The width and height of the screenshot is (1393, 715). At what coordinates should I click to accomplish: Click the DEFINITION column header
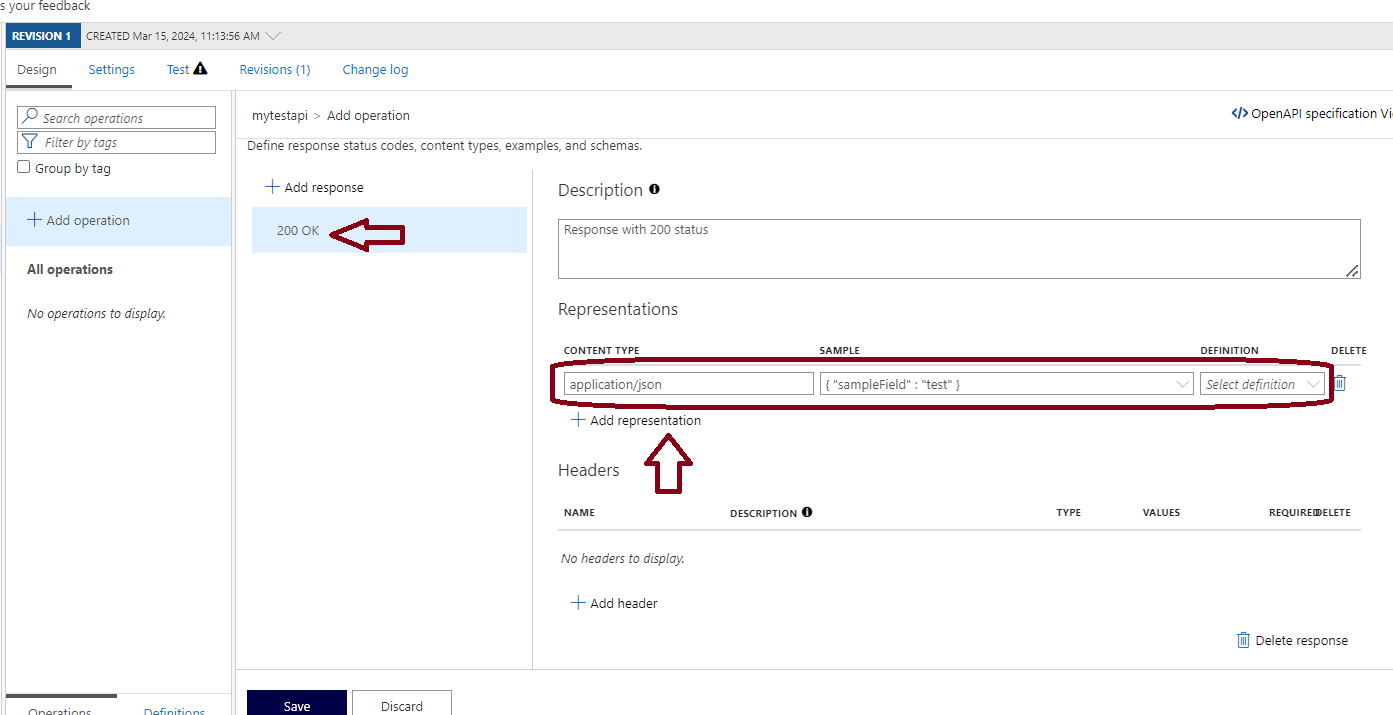click(x=1230, y=351)
